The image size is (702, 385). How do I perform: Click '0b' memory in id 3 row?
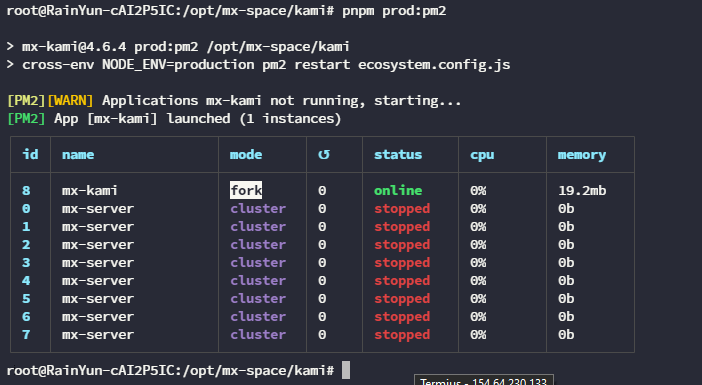(x=566, y=262)
